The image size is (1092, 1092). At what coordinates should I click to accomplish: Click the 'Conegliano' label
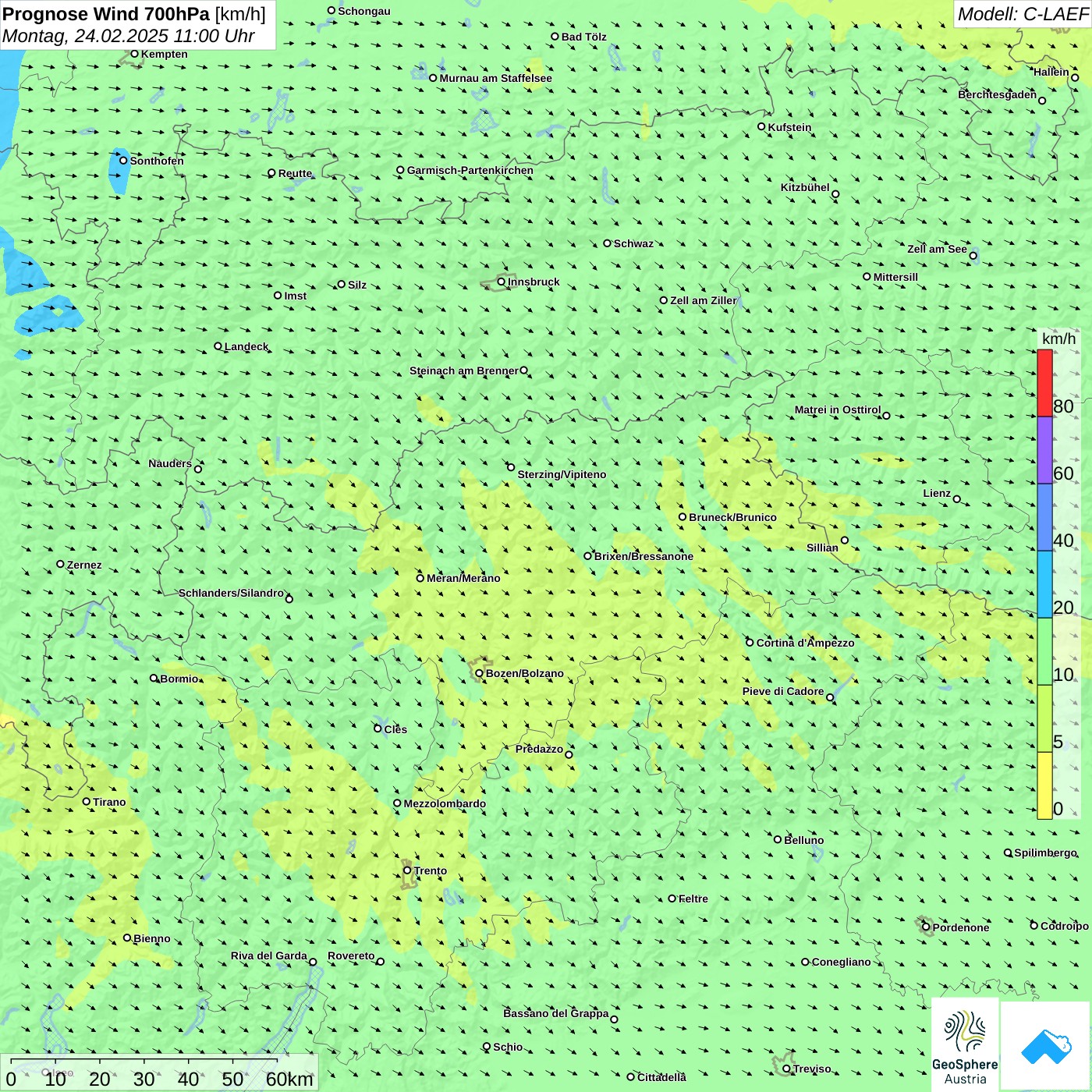click(x=841, y=963)
